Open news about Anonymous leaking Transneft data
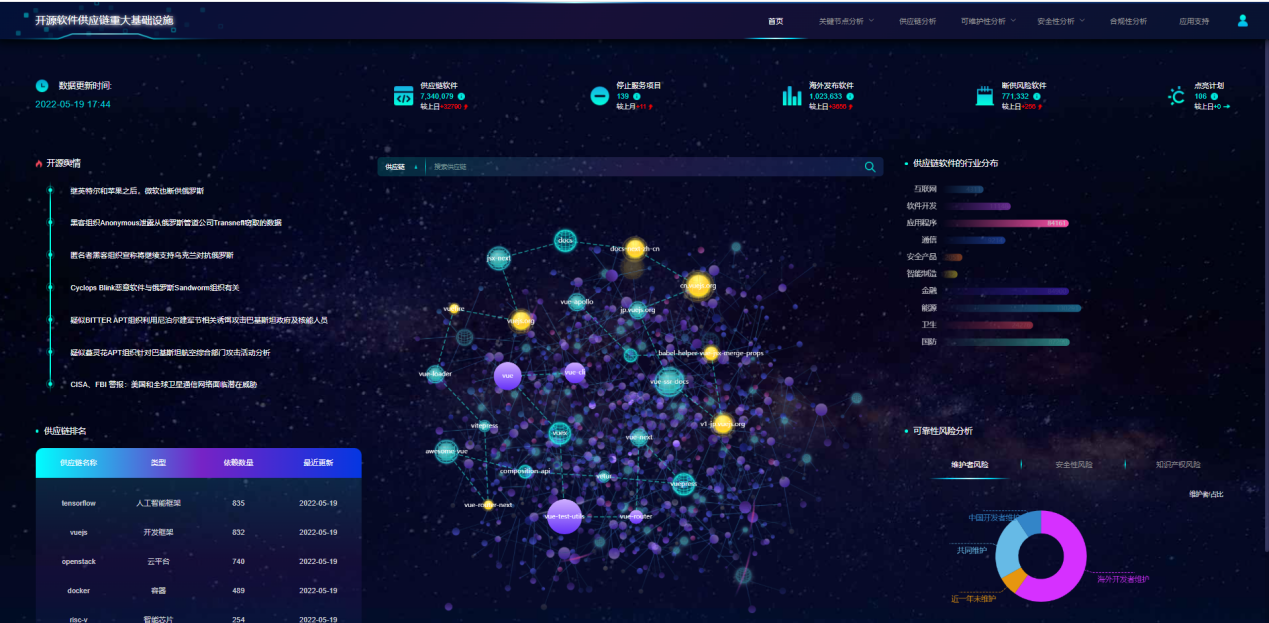Screen dimensions: 1269x623 175,223
